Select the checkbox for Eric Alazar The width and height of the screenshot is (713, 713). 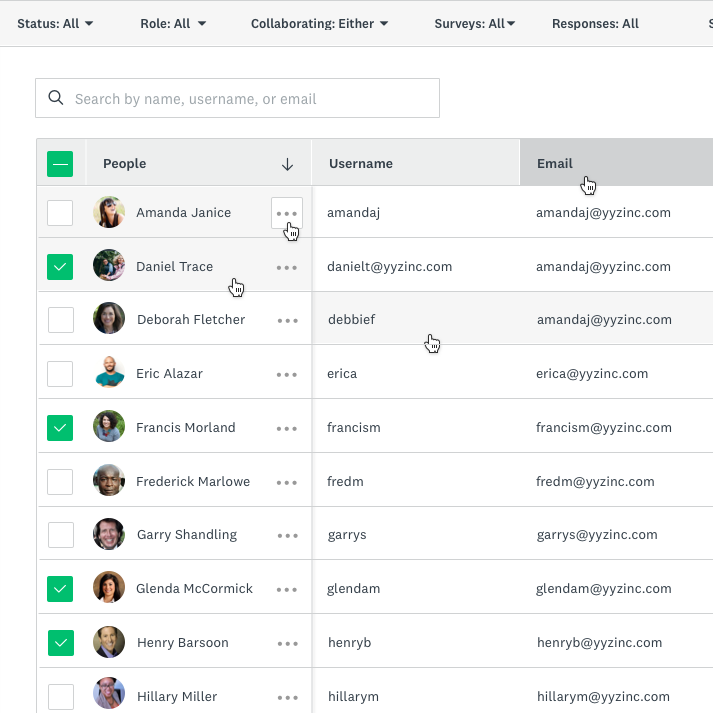point(60,374)
